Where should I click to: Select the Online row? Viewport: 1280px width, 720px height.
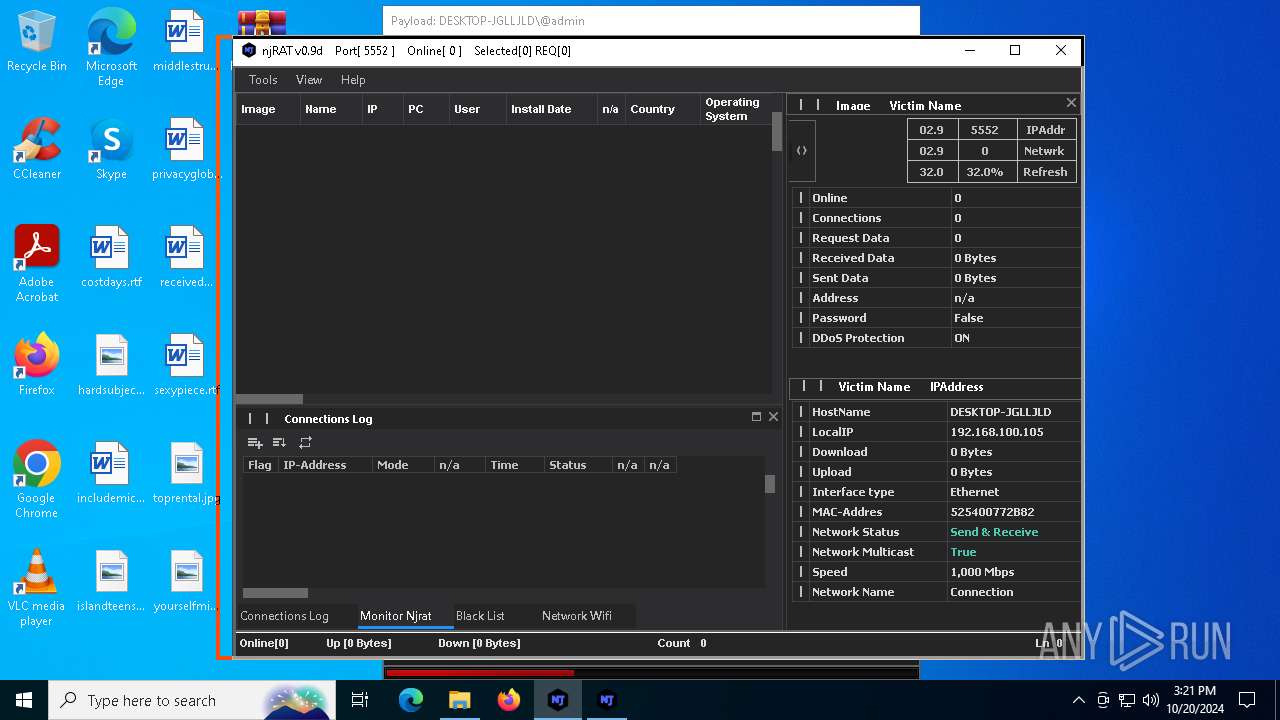tap(936, 198)
